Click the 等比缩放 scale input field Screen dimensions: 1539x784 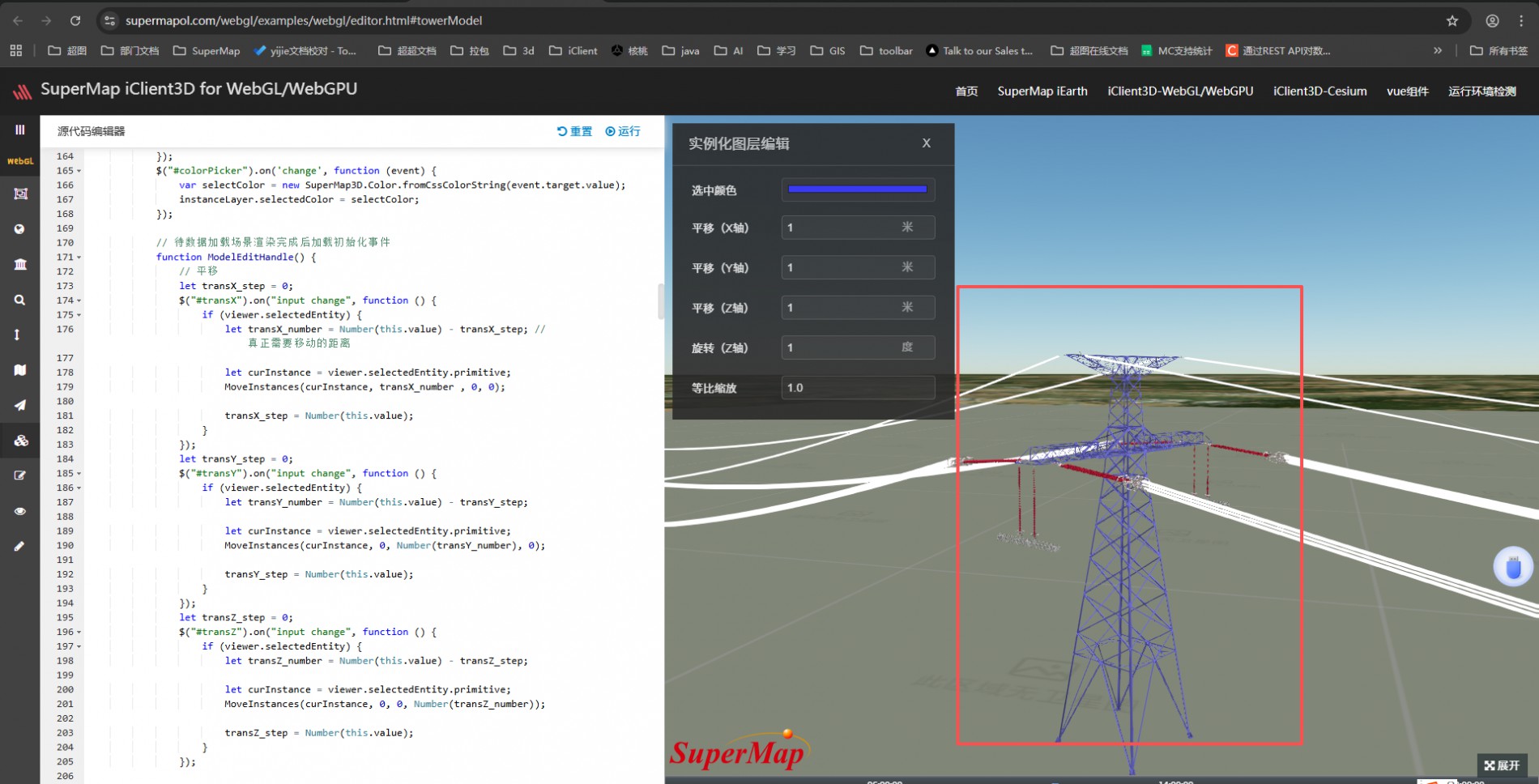tap(857, 388)
